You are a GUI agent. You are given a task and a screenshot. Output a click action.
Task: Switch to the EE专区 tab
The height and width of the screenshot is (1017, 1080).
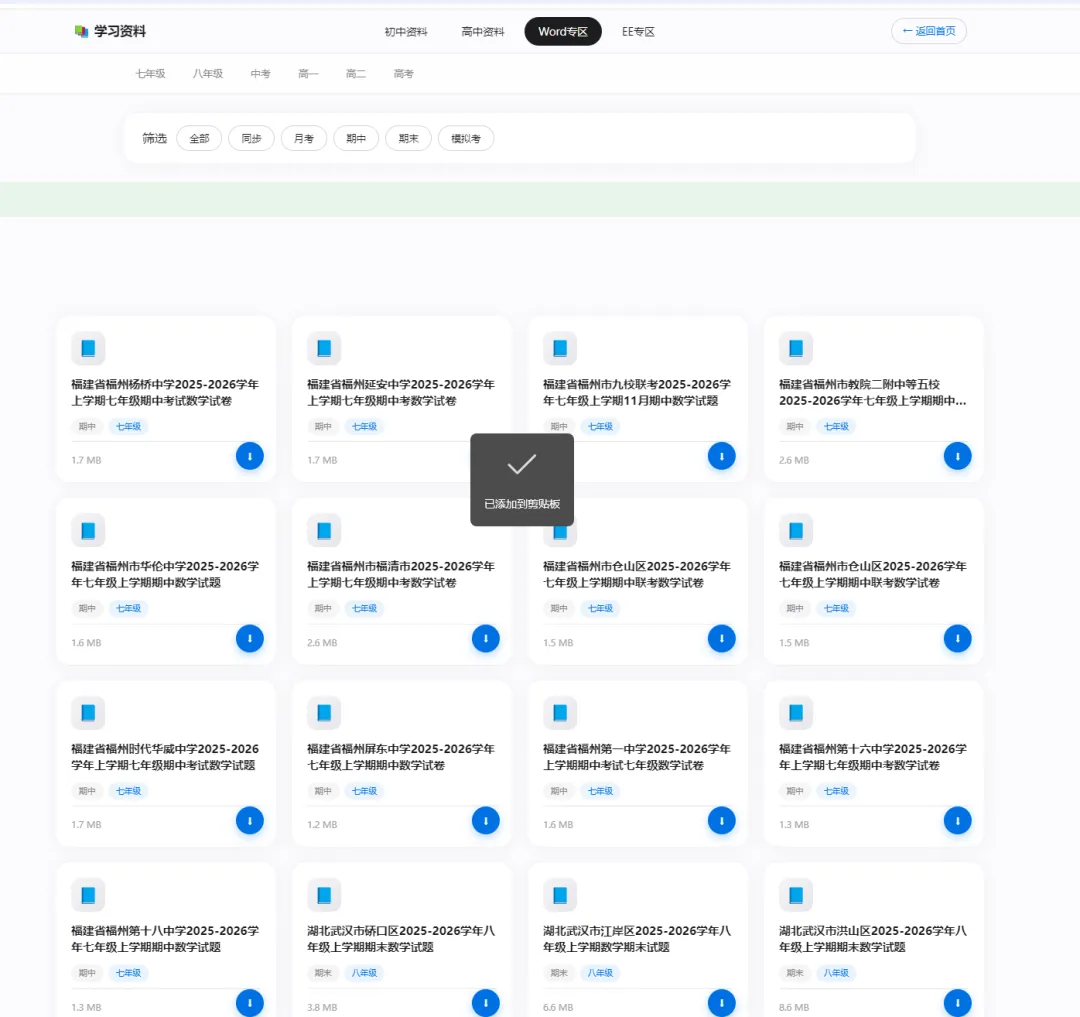click(x=638, y=32)
